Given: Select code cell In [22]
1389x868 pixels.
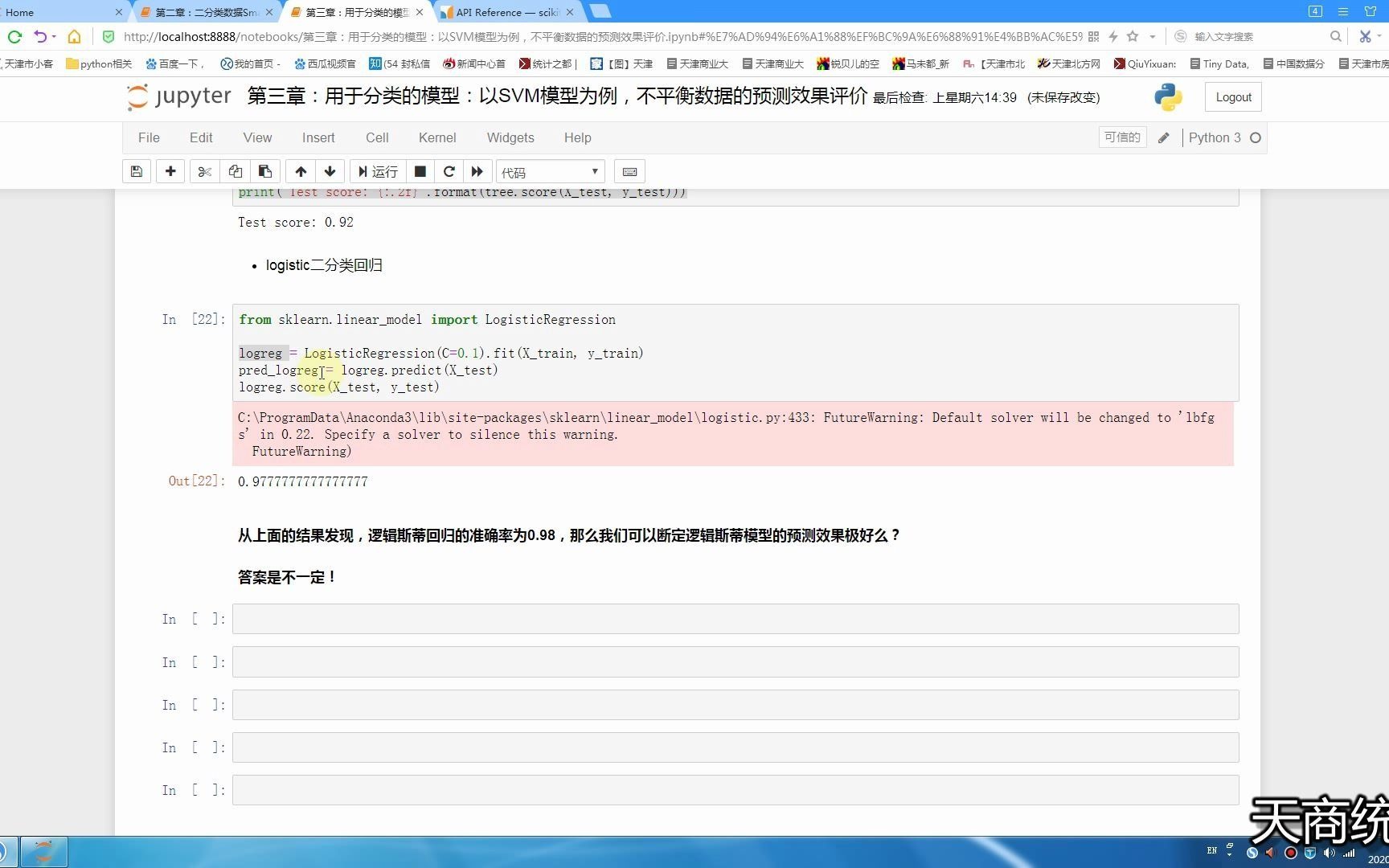Looking at the screenshot, I should point(735,353).
